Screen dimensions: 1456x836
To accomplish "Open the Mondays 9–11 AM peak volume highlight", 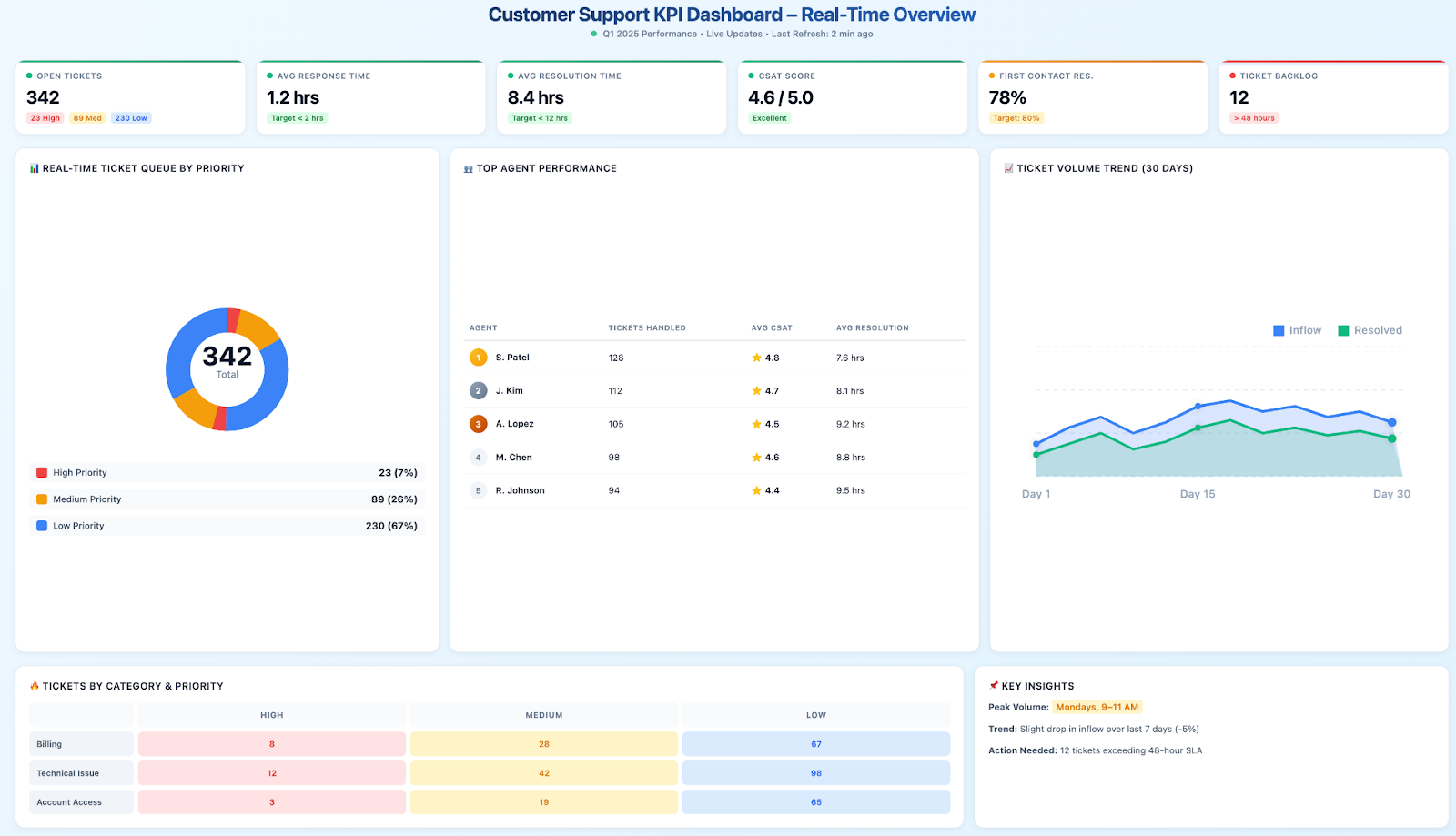I will point(1098,706).
